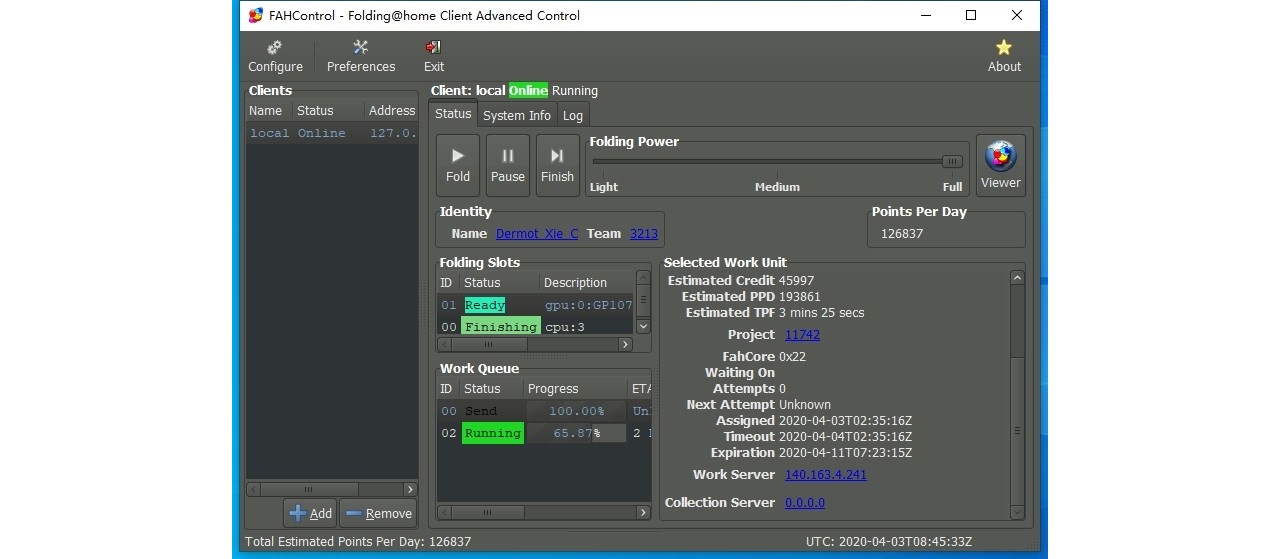Click the FahCore value 0x22
The width and height of the screenshot is (1280, 559).
pyautogui.click(x=792, y=357)
